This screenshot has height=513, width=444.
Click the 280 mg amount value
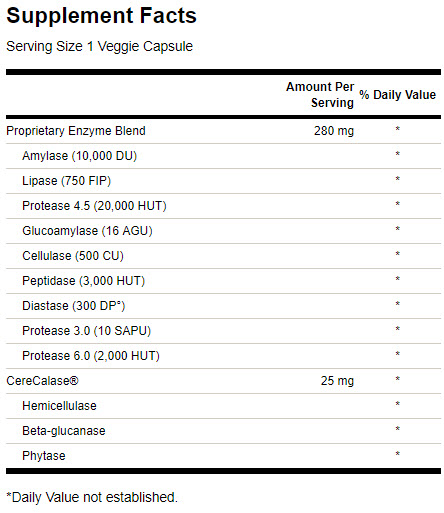tap(334, 131)
